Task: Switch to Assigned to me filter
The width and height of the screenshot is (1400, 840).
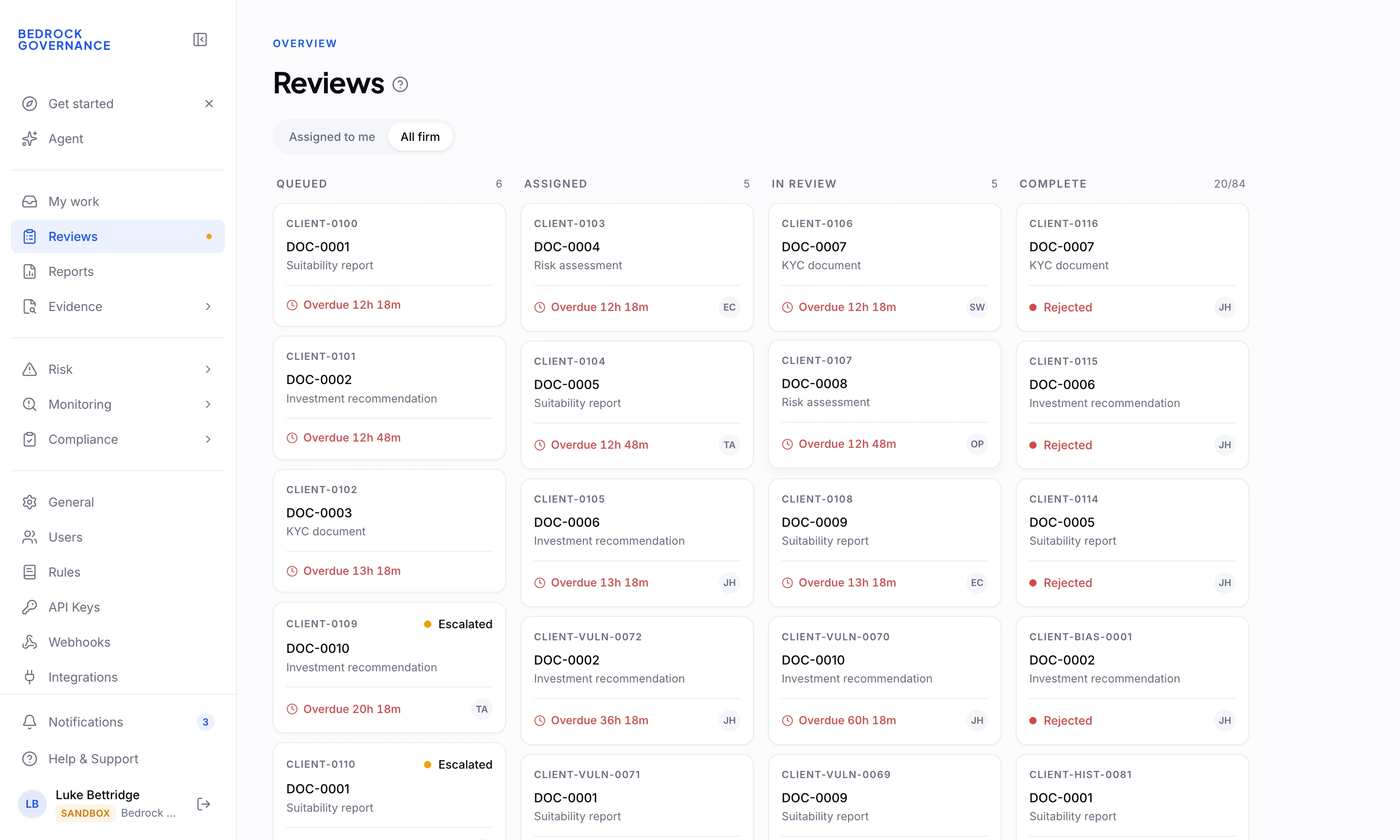Action: pos(332,137)
